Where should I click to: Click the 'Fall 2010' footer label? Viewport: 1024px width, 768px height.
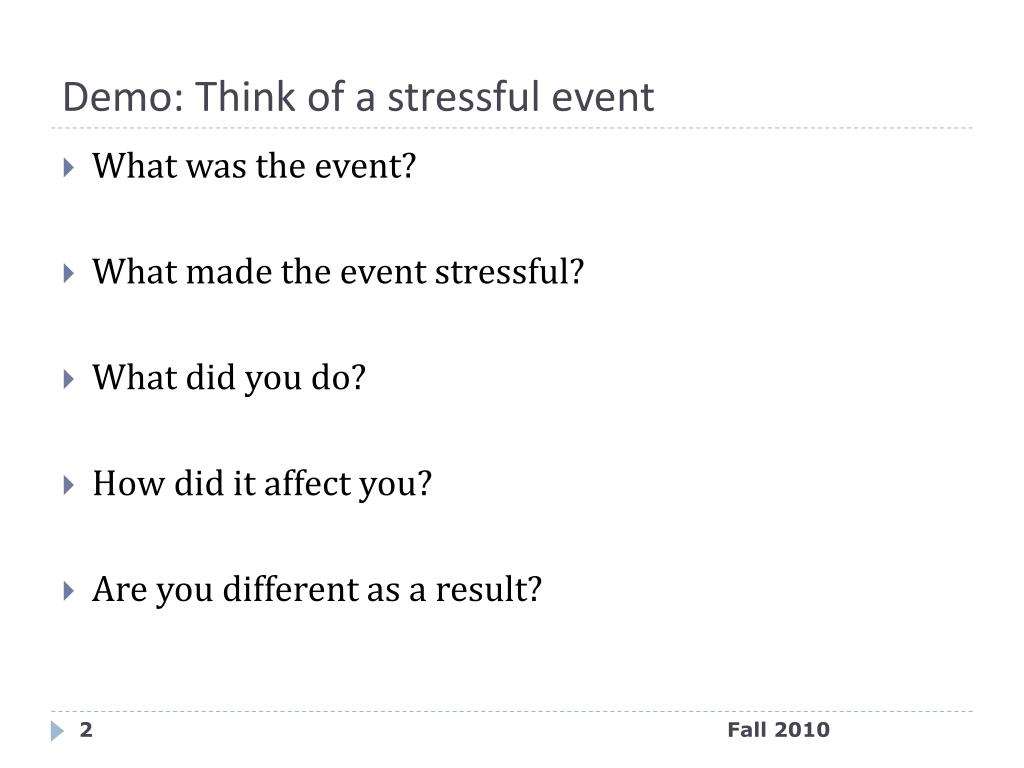[x=778, y=729]
